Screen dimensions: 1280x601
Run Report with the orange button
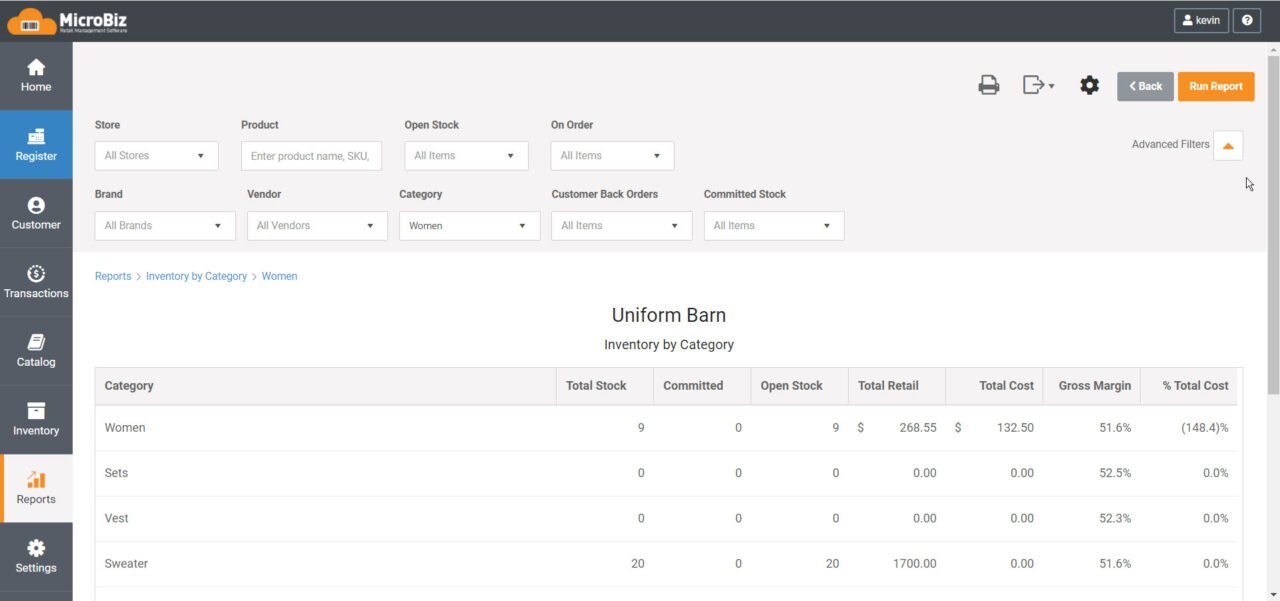(x=1216, y=86)
